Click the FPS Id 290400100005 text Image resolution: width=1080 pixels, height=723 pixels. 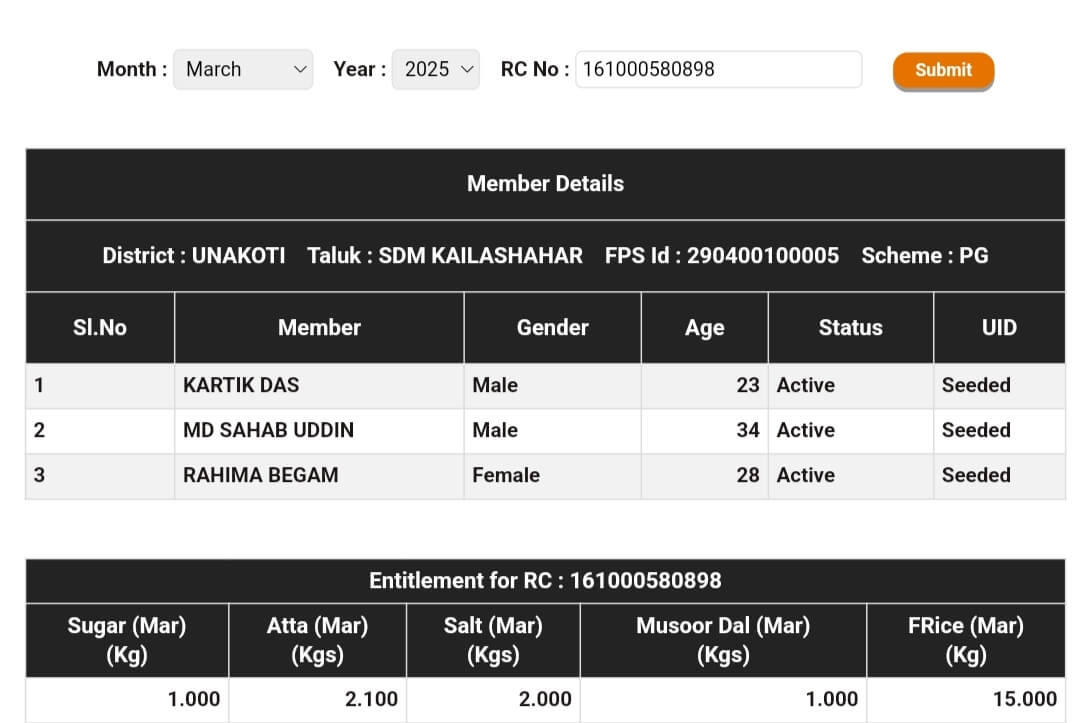click(721, 256)
